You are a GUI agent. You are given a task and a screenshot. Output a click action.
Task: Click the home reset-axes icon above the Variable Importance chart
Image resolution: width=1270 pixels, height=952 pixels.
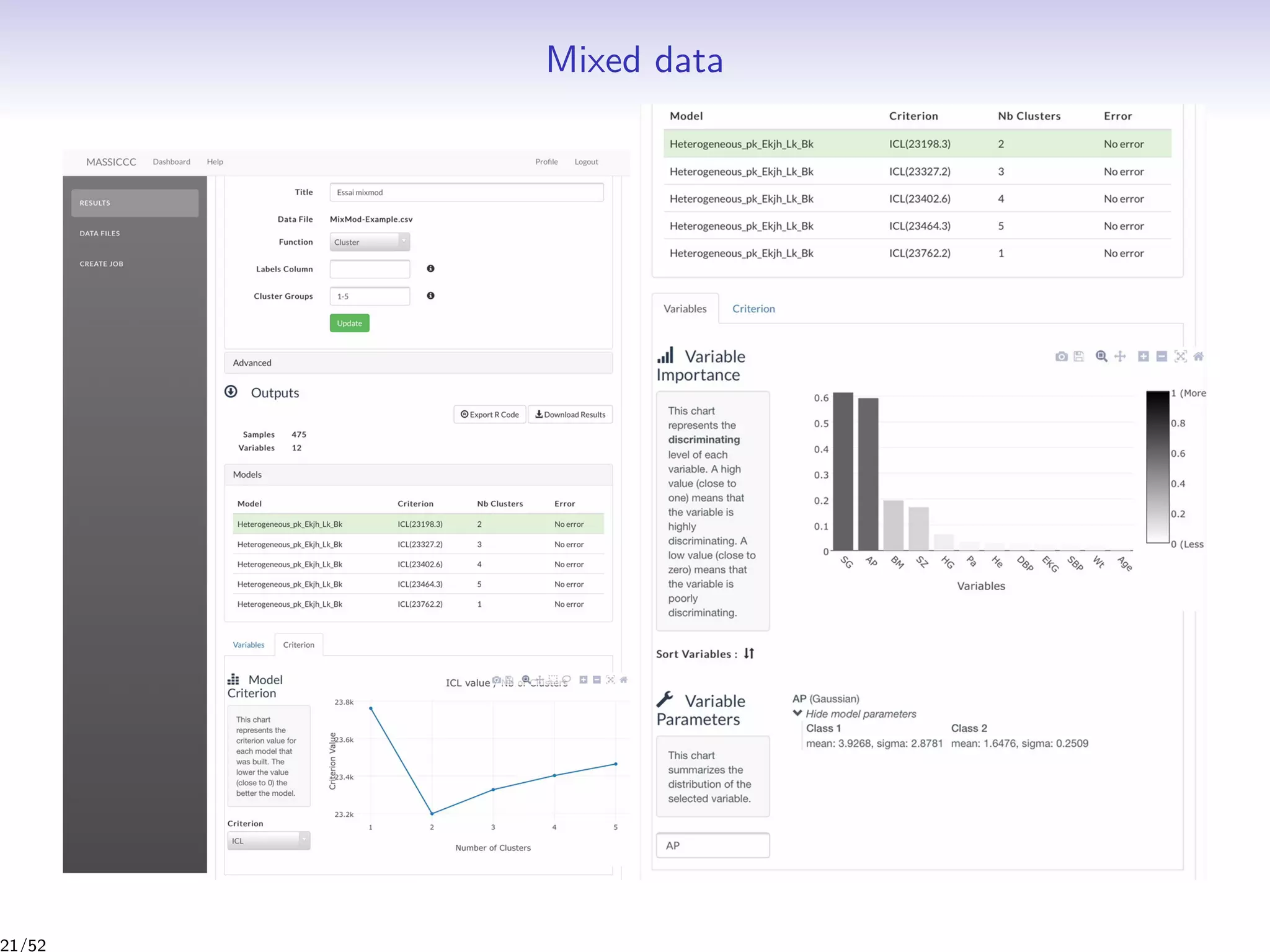[x=1199, y=356]
